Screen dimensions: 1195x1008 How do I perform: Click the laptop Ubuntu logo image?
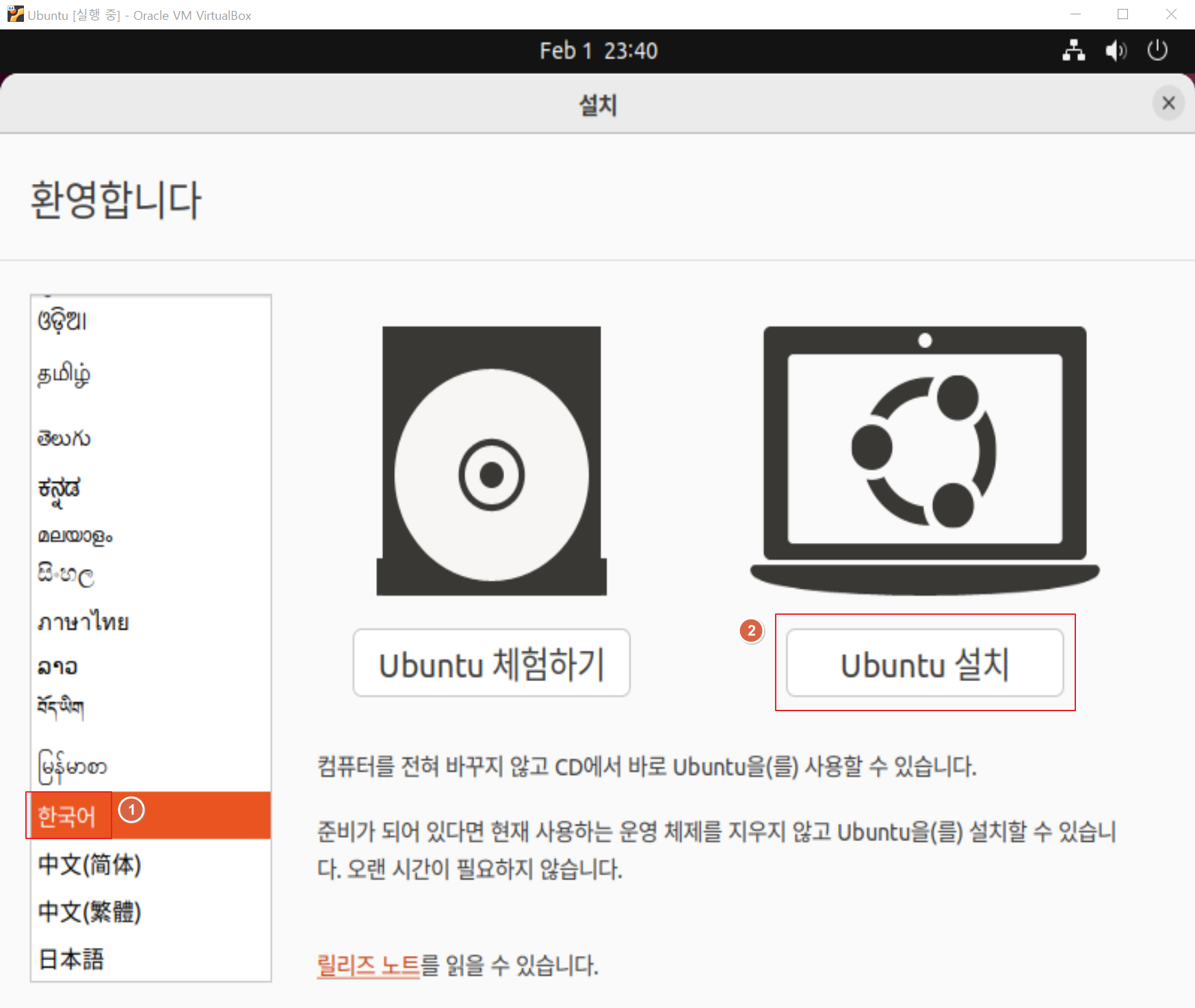925,461
